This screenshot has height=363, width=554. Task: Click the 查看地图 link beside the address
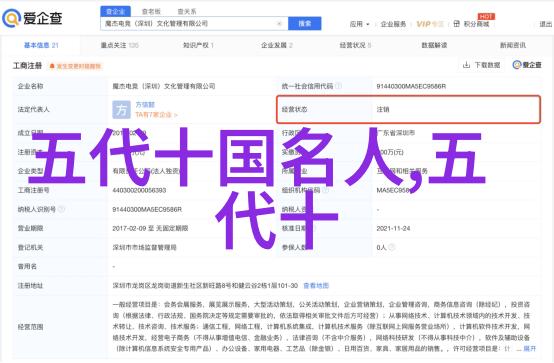(x=316, y=286)
